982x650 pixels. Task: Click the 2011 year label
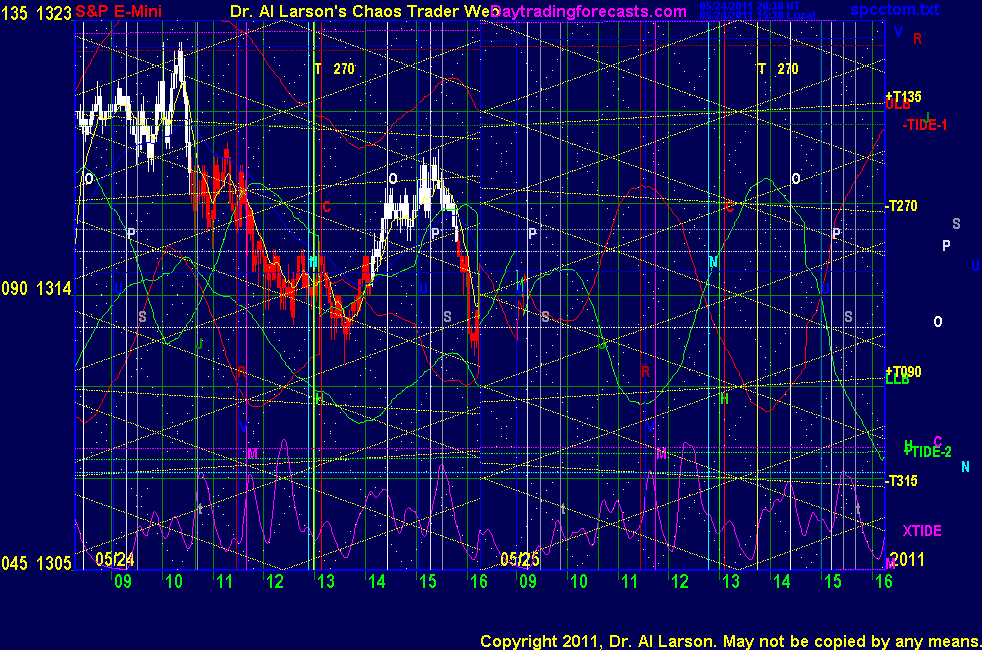pos(907,559)
